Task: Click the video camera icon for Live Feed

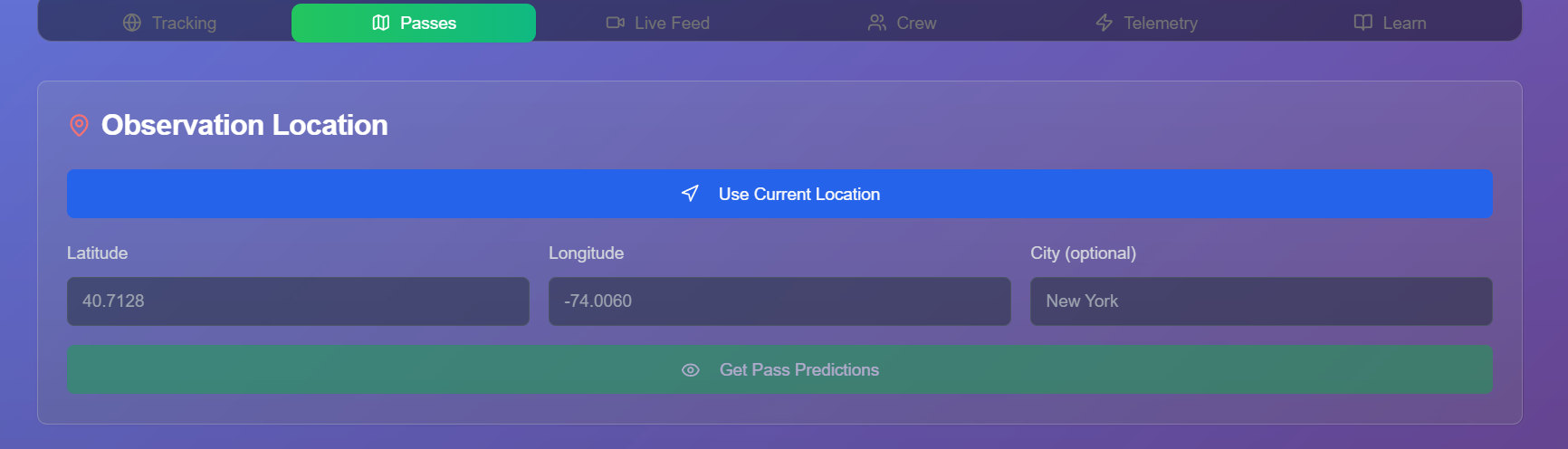Action: point(616,23)
